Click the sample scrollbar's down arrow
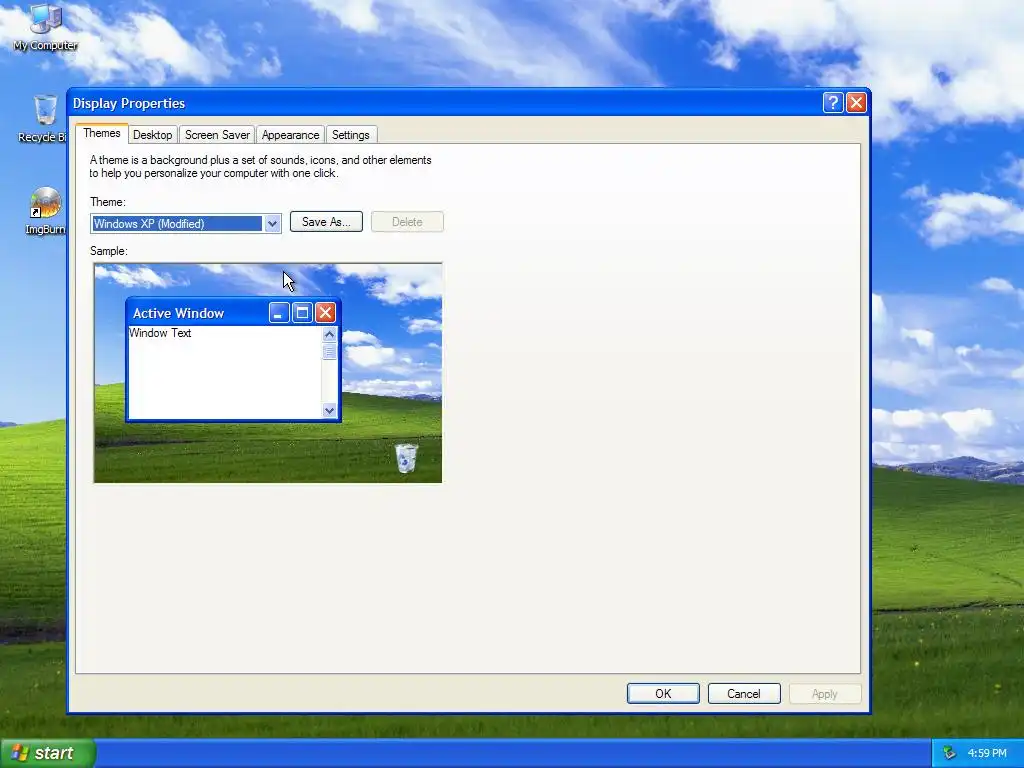The width and height of the screenshot is (1024, 768). click(329, 410)
